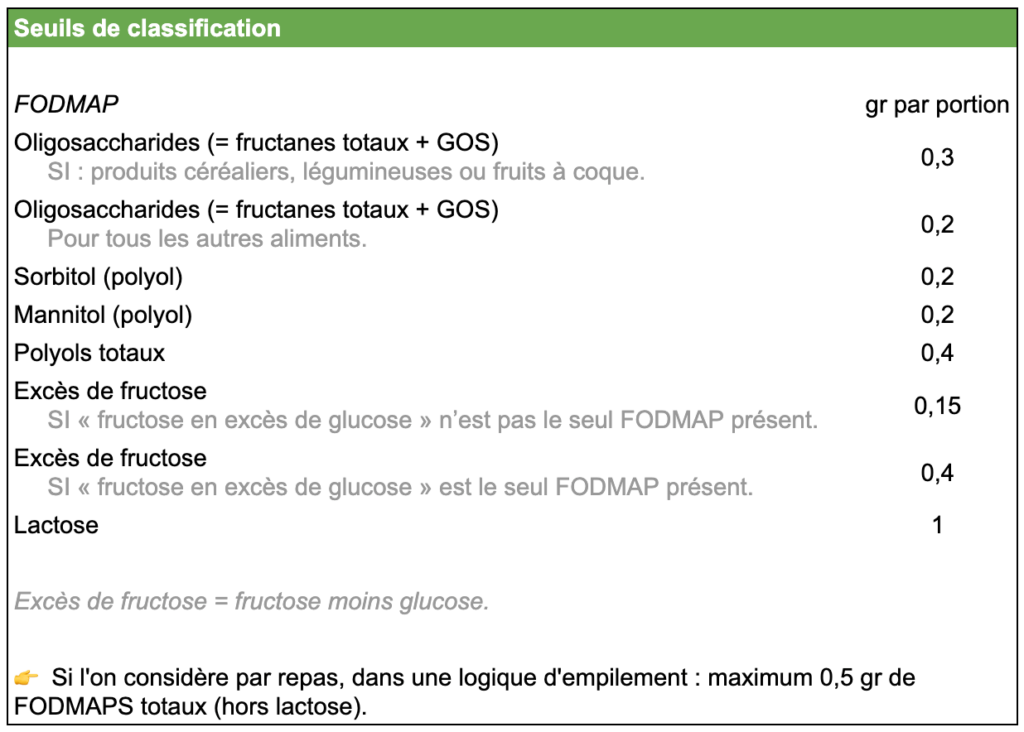Select 'Sorbitol (polyol)' row label

click(x=98, y=277)
